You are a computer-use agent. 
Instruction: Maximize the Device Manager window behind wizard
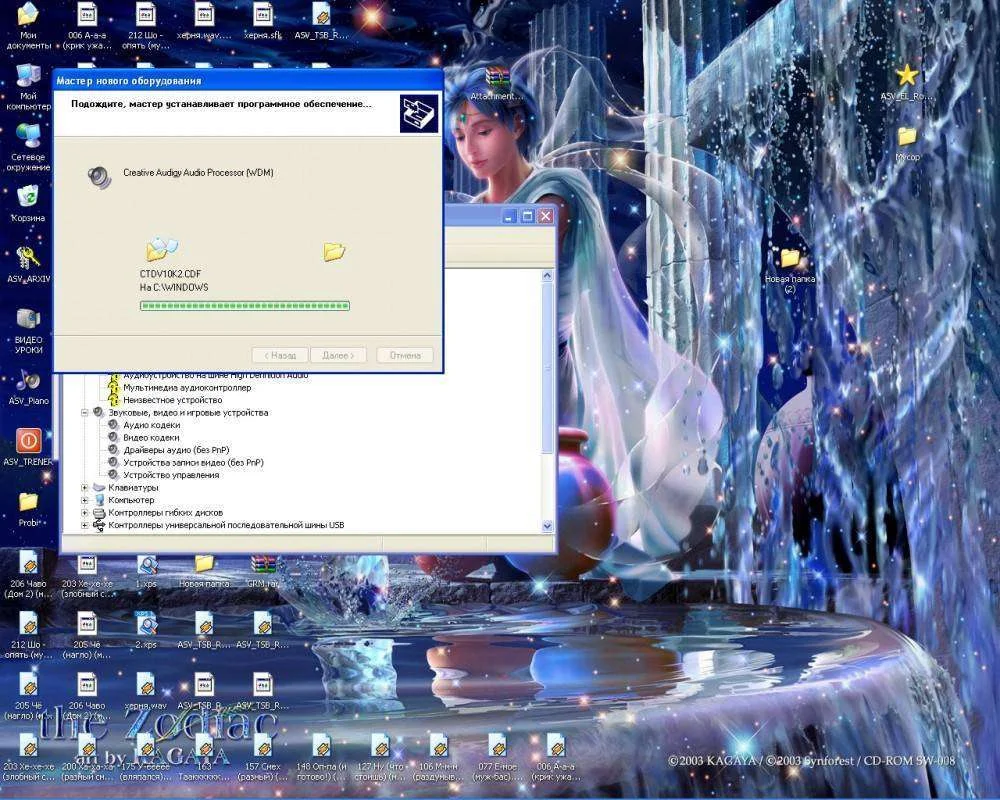point(527,216)
